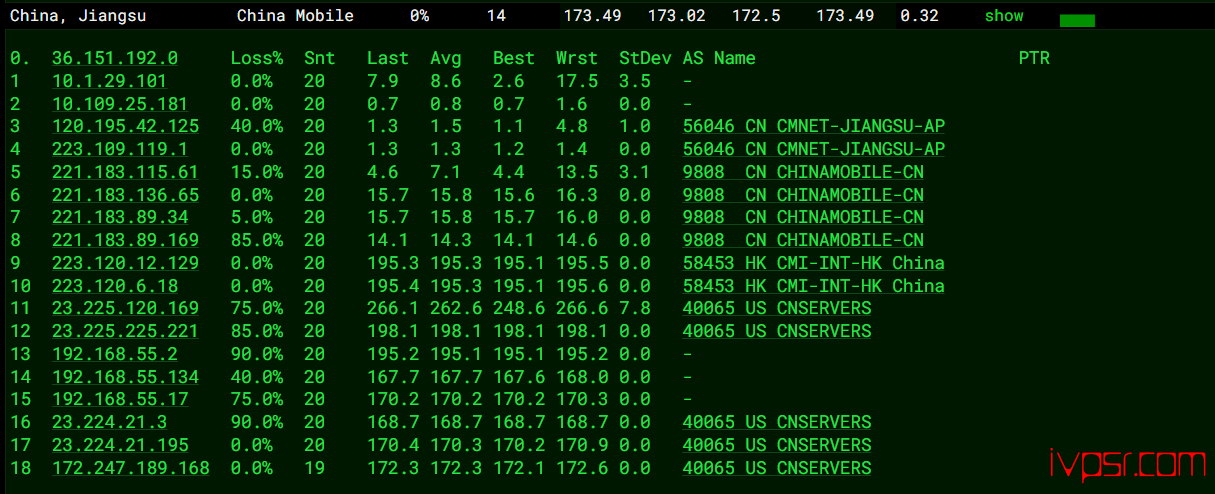
Task: Open the 223.109.119.1 link
Action: click(x=120, y=149)
